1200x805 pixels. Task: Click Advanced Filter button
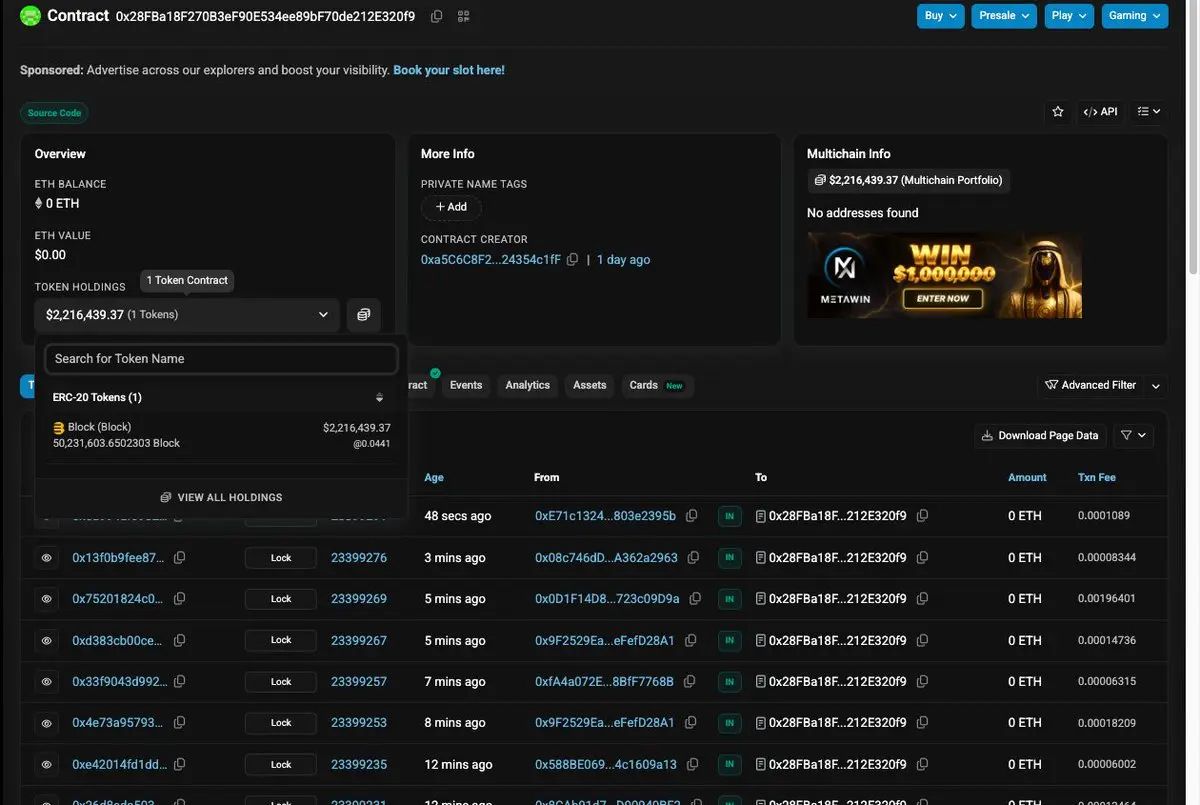click(1090, 385)
